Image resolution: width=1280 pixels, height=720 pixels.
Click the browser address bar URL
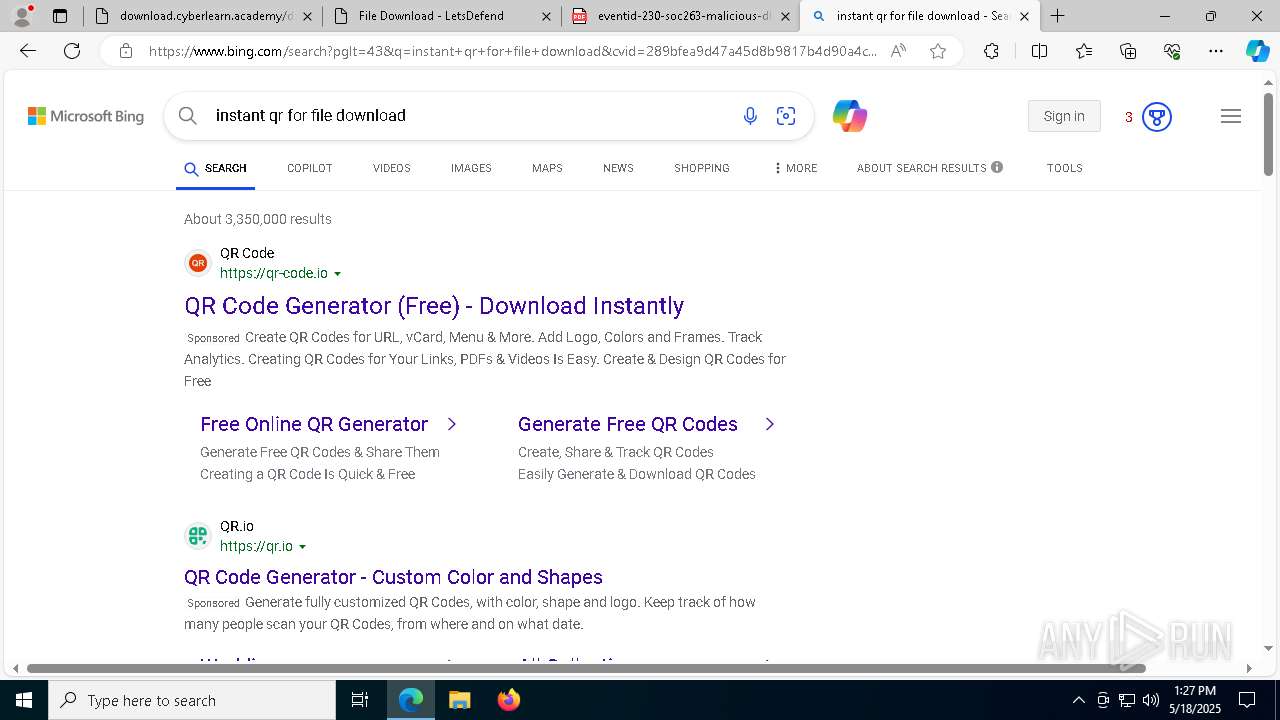512,51
